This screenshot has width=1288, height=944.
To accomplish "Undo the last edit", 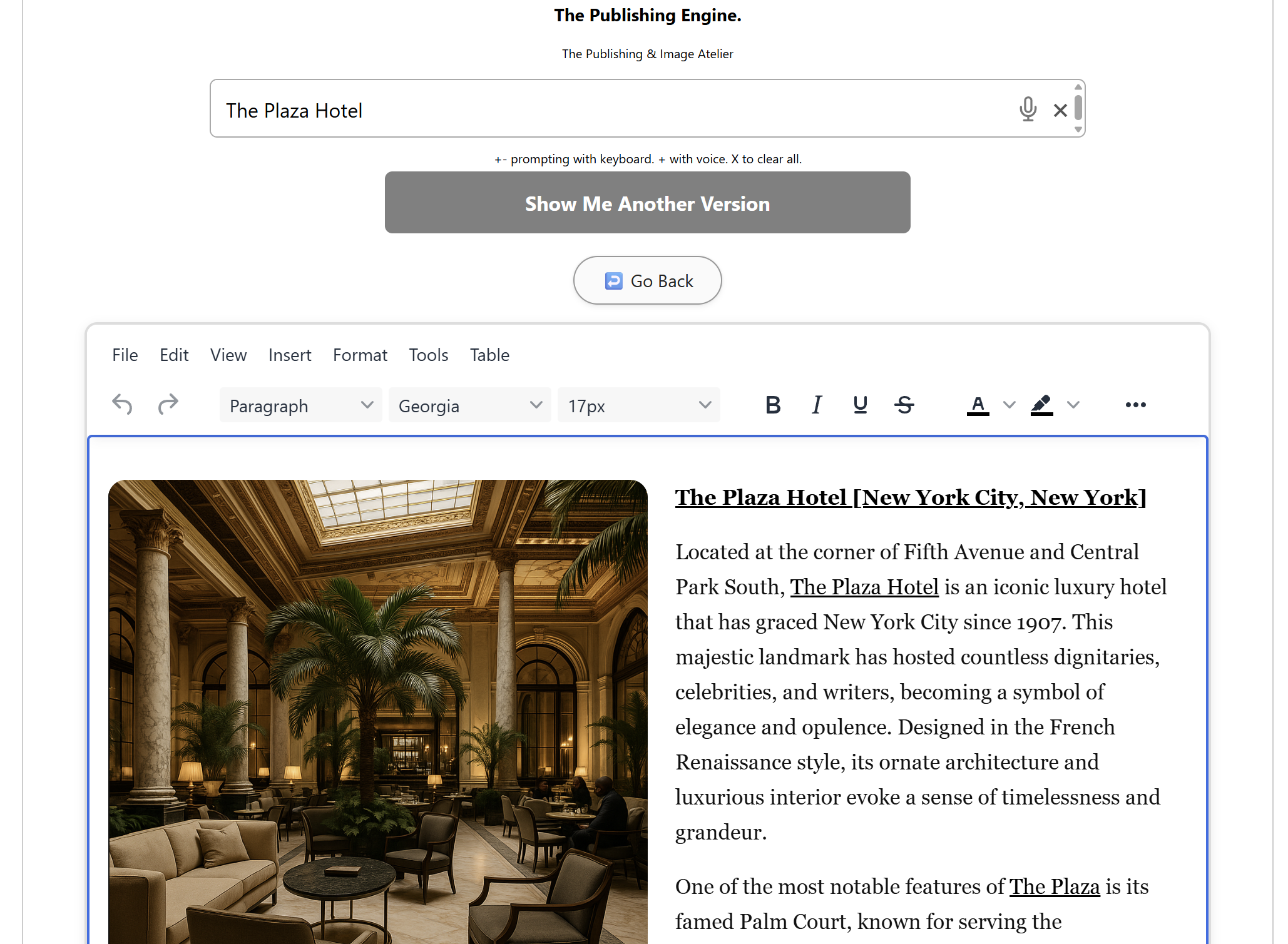I will (x=122, y=405).
